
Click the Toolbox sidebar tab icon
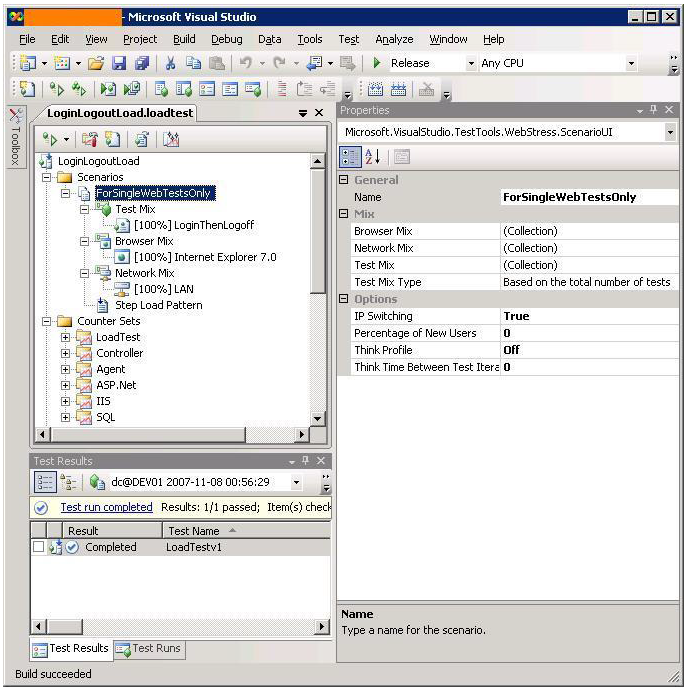coord(16,118)
